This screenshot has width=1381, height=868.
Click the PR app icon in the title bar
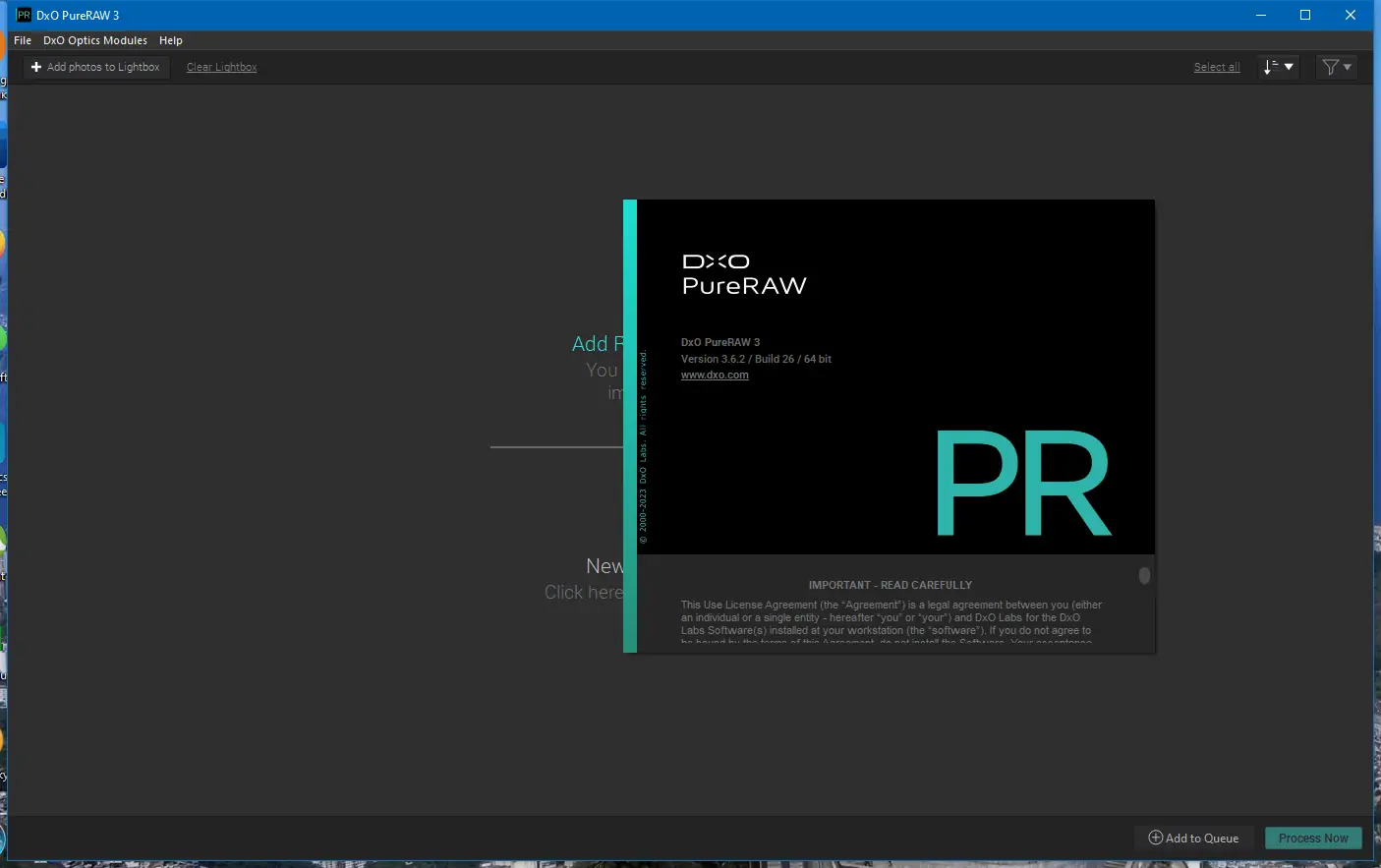pyautogui.click(x=24, y=15)
